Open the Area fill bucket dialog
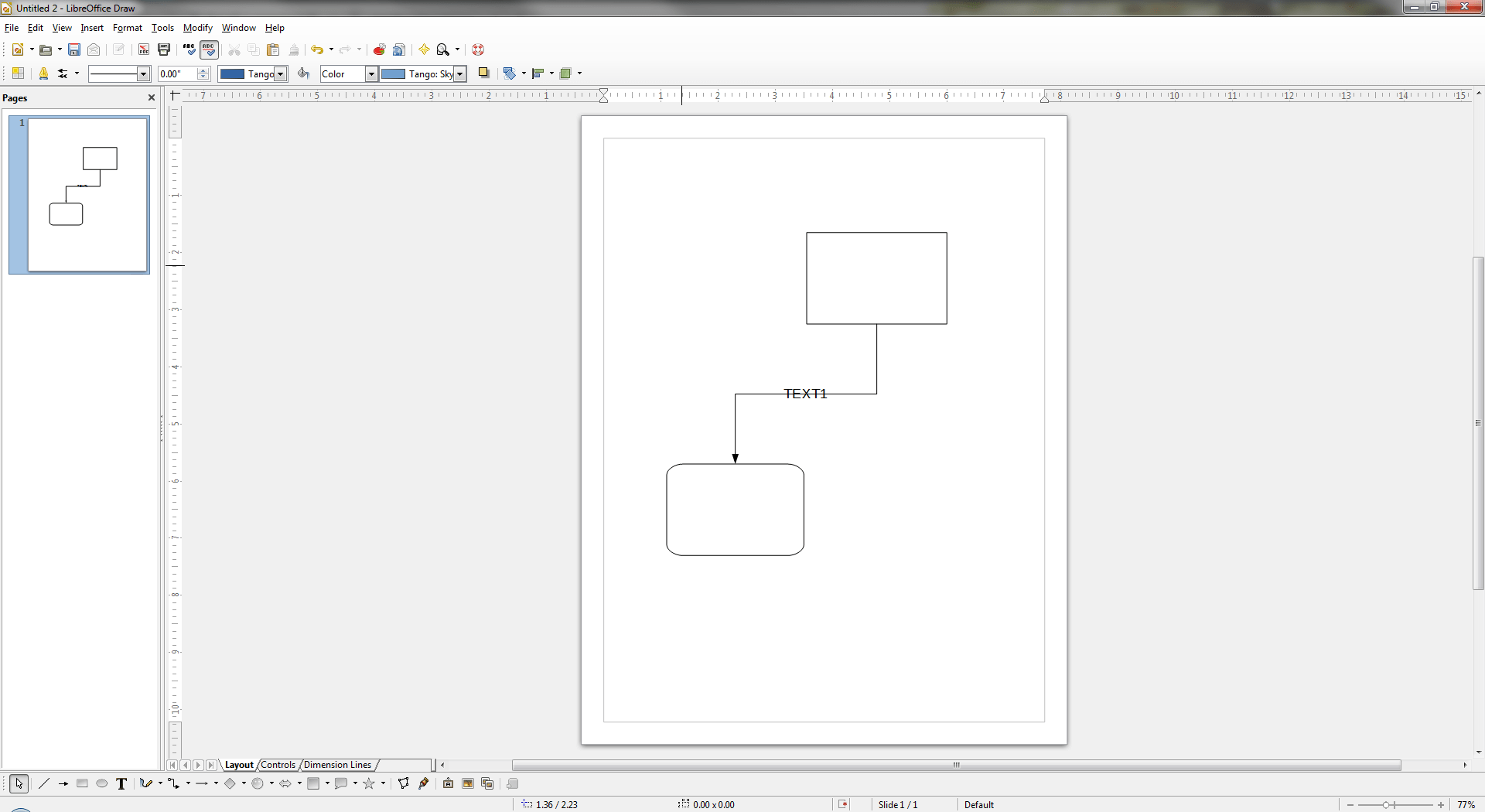This screenshot has height=812, width=1485. [304, 73]
